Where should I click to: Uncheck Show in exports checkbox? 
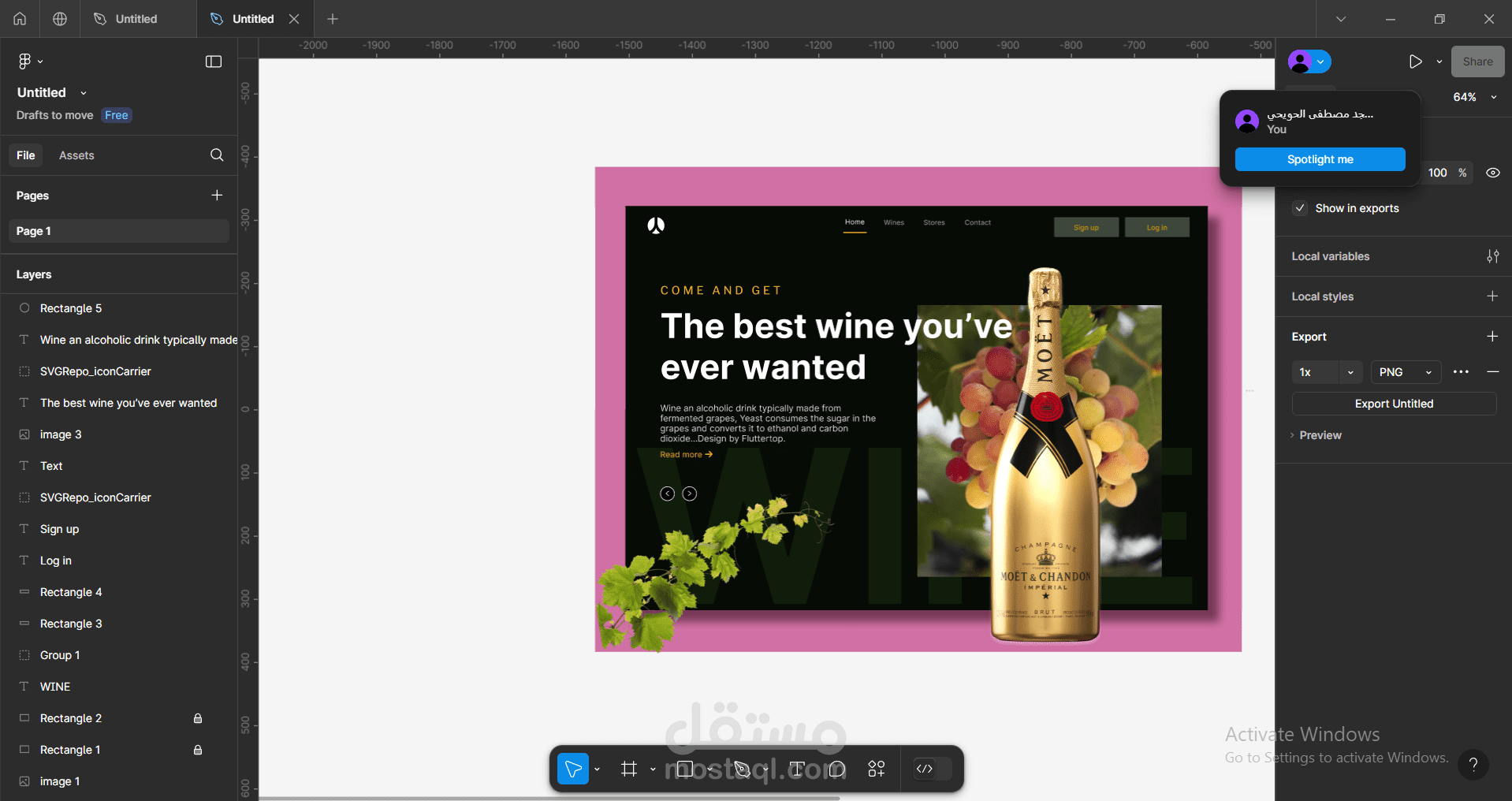[x=1300, y=208]
